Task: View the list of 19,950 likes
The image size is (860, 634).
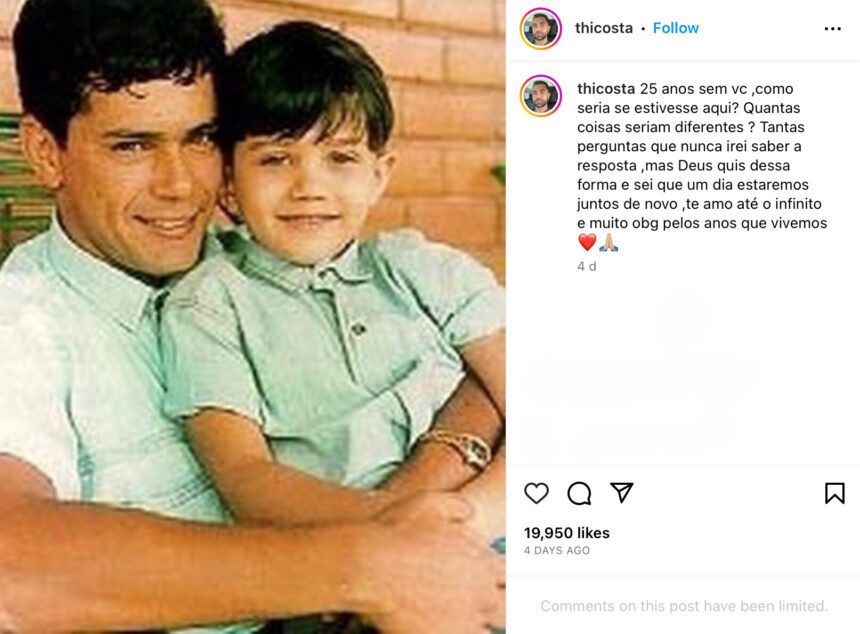Action: pos(567,533)
